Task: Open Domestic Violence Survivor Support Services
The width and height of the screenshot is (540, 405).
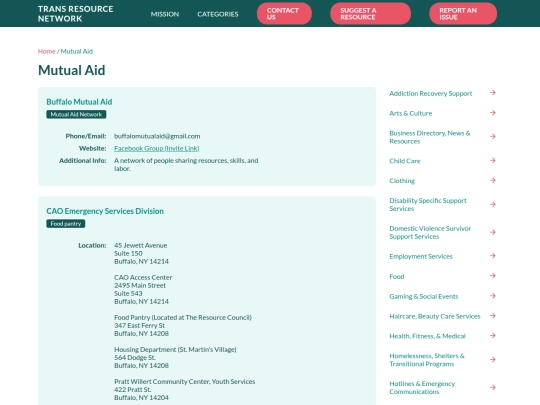Action: [x=430, y=232]
